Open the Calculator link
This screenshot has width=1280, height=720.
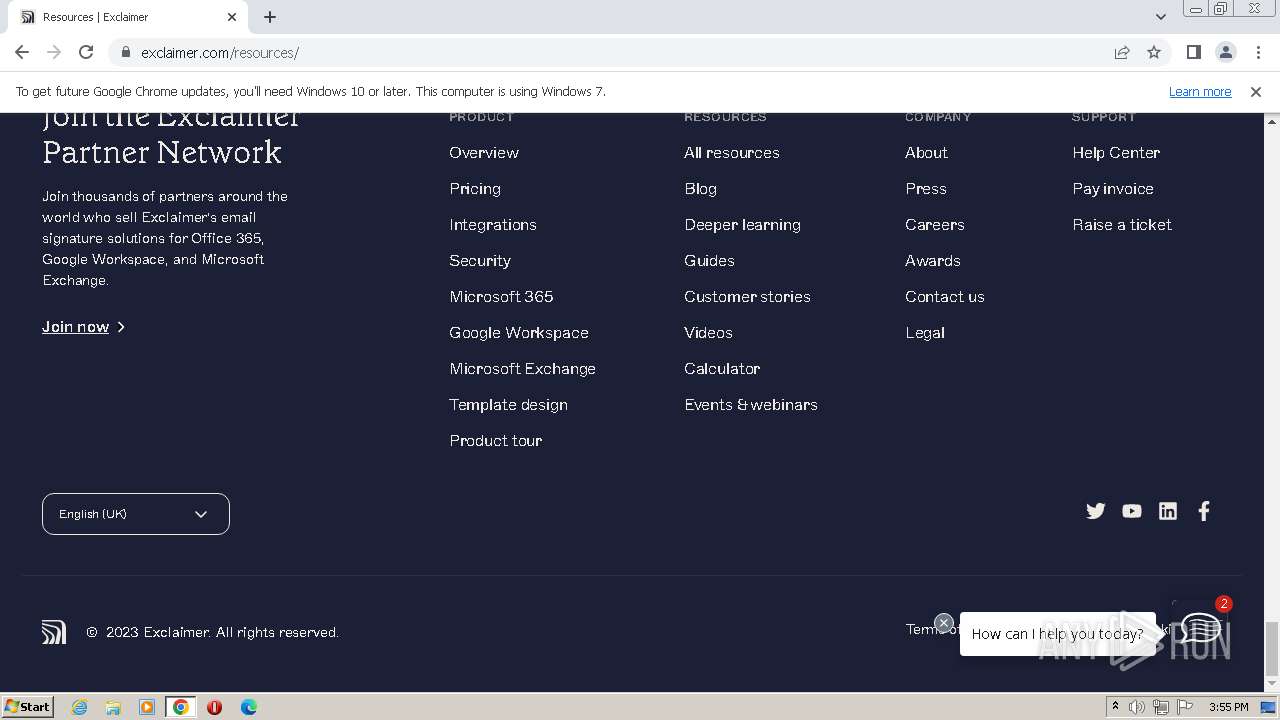coord(722,369)
